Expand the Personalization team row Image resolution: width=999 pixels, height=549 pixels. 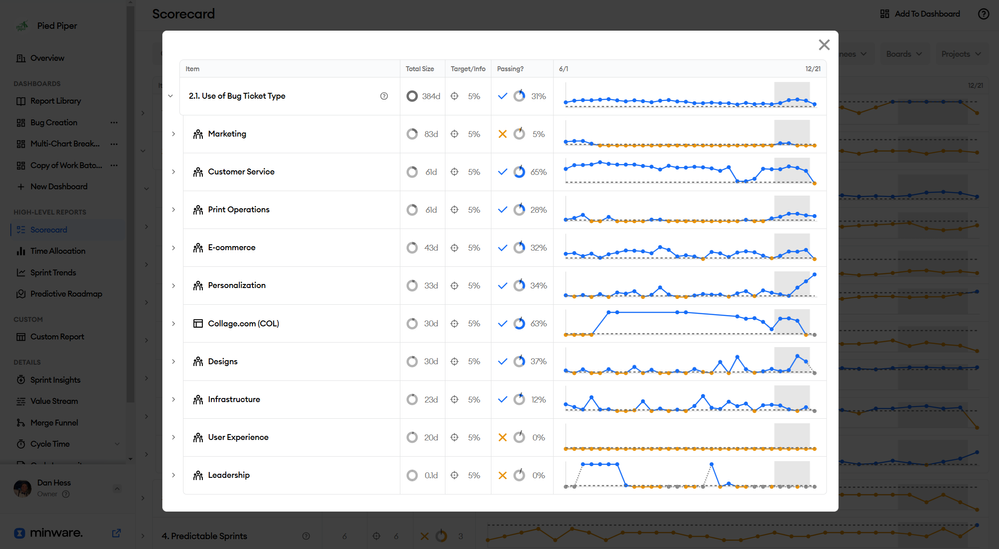coord(173,285)
